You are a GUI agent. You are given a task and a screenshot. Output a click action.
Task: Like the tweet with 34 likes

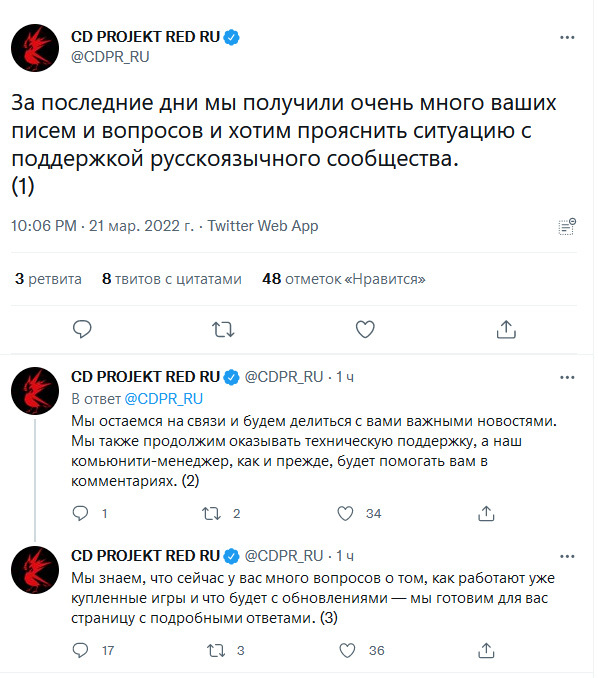pyautogui.click(x=345, y=513)
